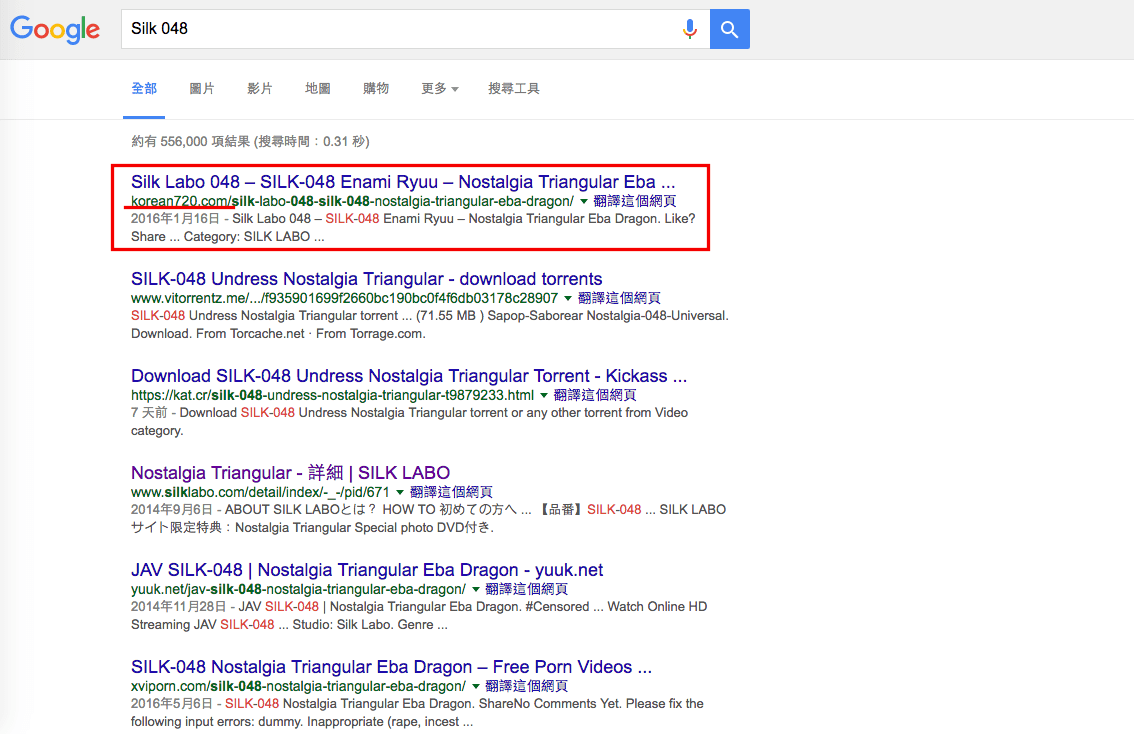Screen dimensions: 1134x734
Task: Expand arrow next to kat.cr URL
Action: (544, 395)
